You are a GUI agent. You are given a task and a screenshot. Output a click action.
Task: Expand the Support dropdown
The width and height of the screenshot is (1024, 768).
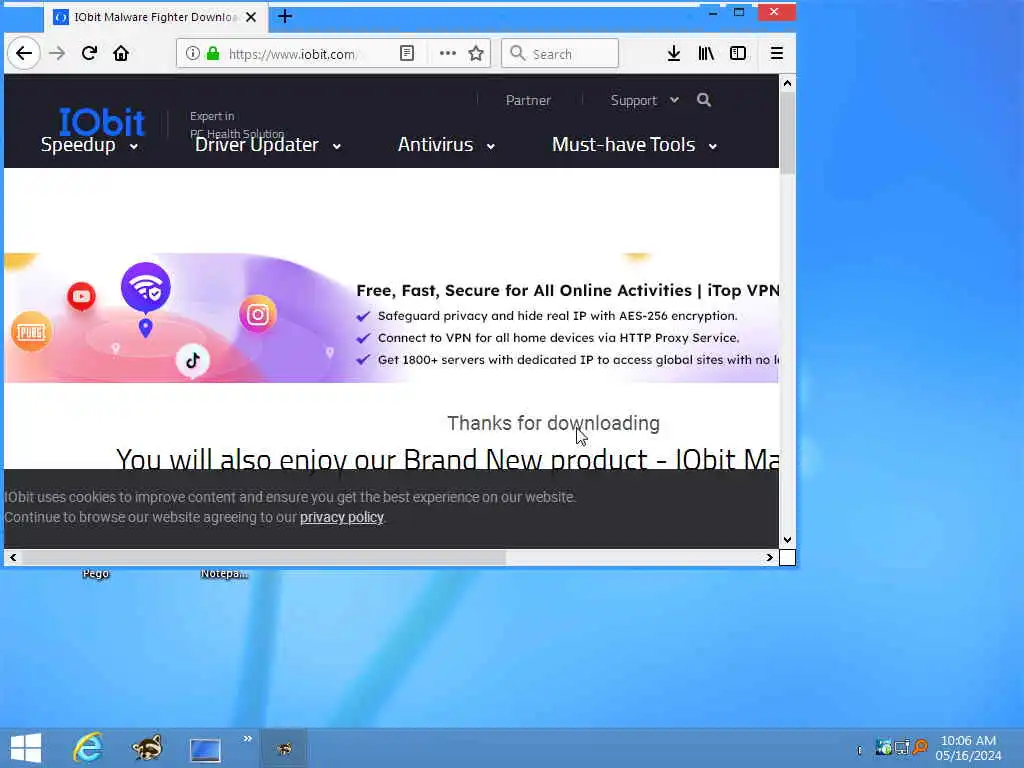(x=645, y=101)
